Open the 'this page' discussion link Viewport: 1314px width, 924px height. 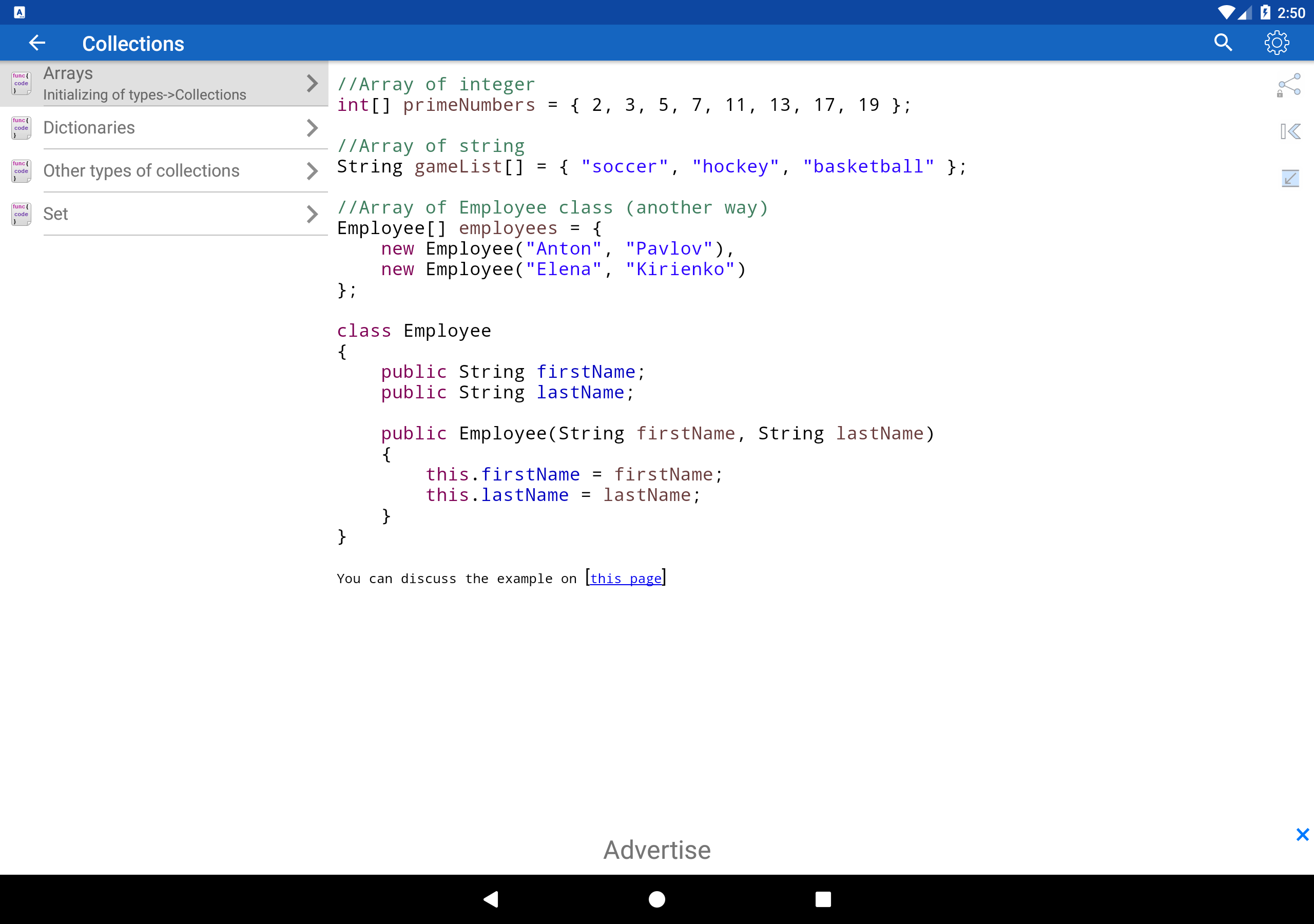(x=626, y=579)
